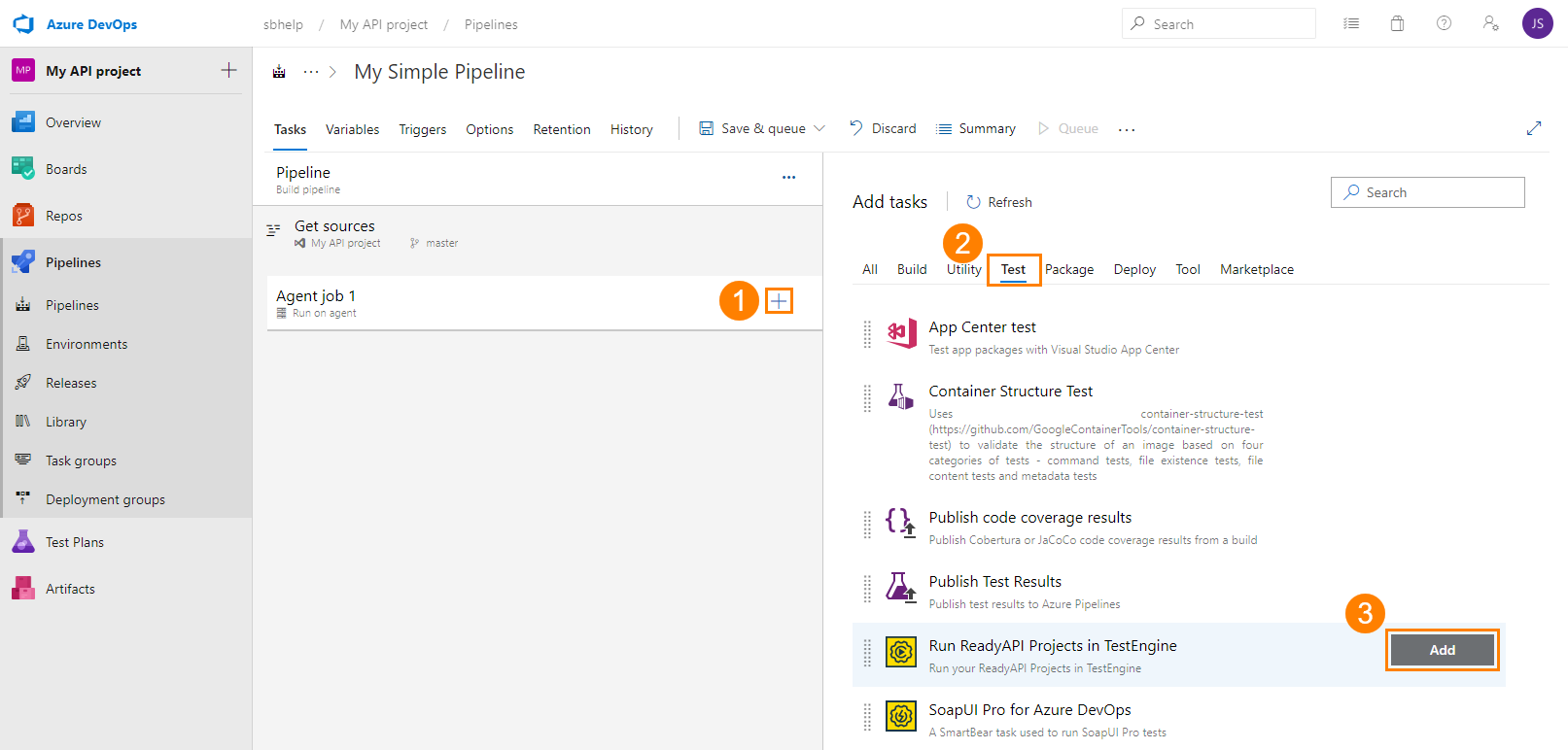1568x750 pixels.
Task: Open toolbar more actions ellipsis
Action: (1126, 129)
